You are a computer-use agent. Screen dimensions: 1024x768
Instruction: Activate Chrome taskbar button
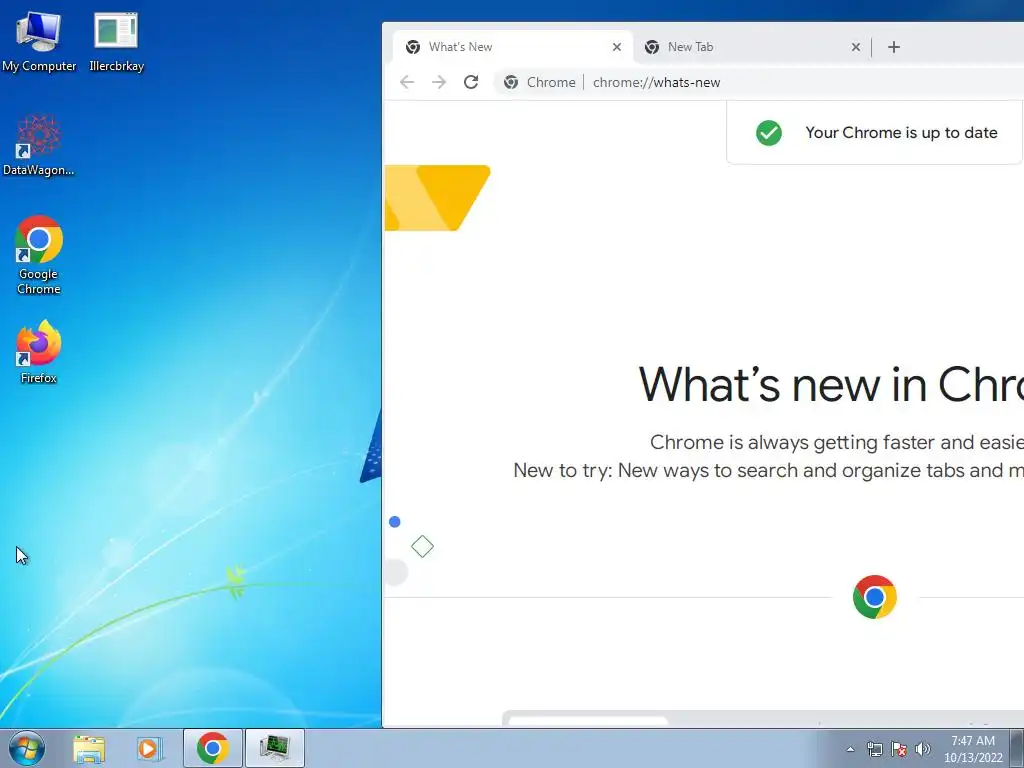pos(212,748)
